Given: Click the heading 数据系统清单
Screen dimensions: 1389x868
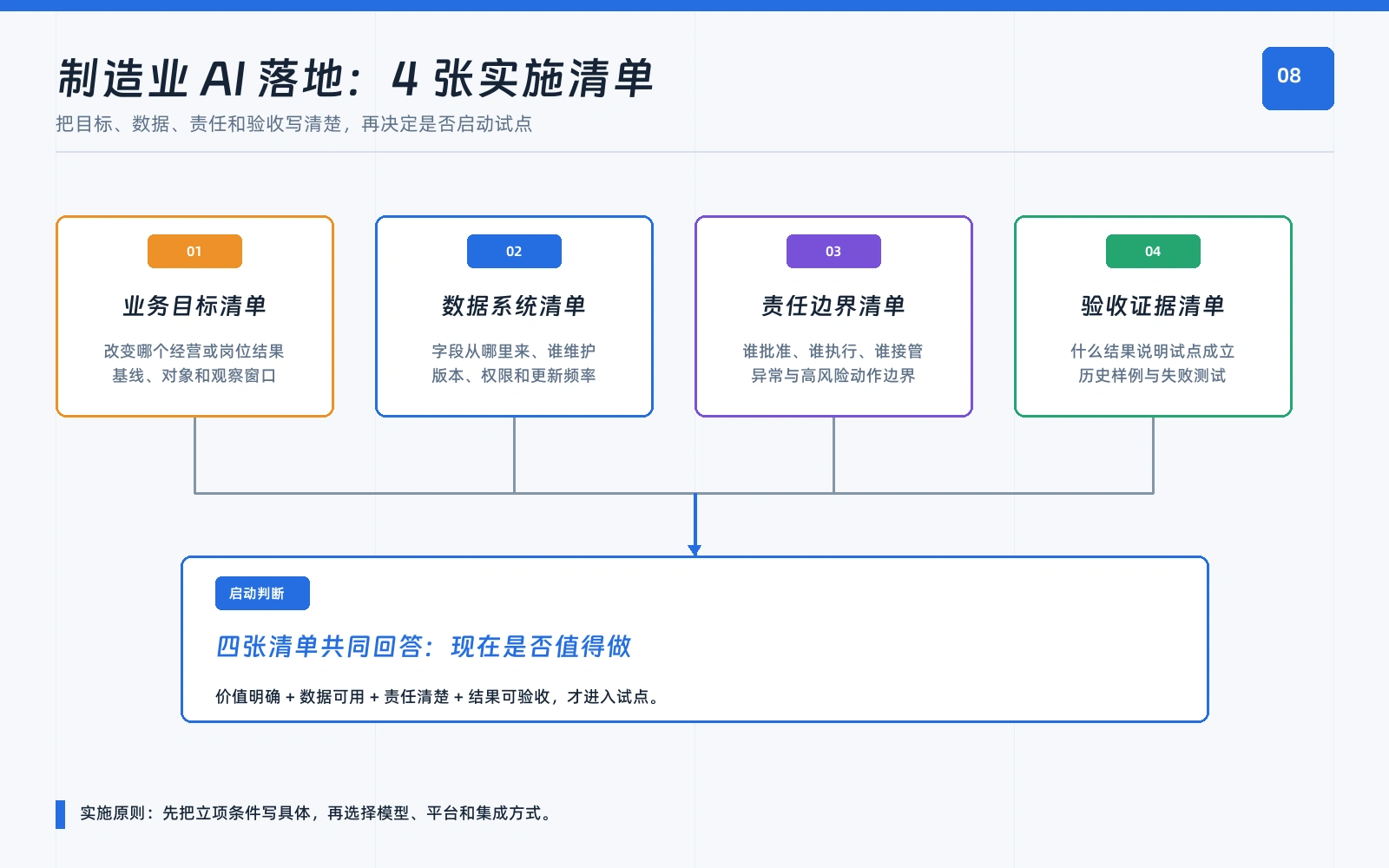Looking at the screenshot, I should tap(514, 306).
